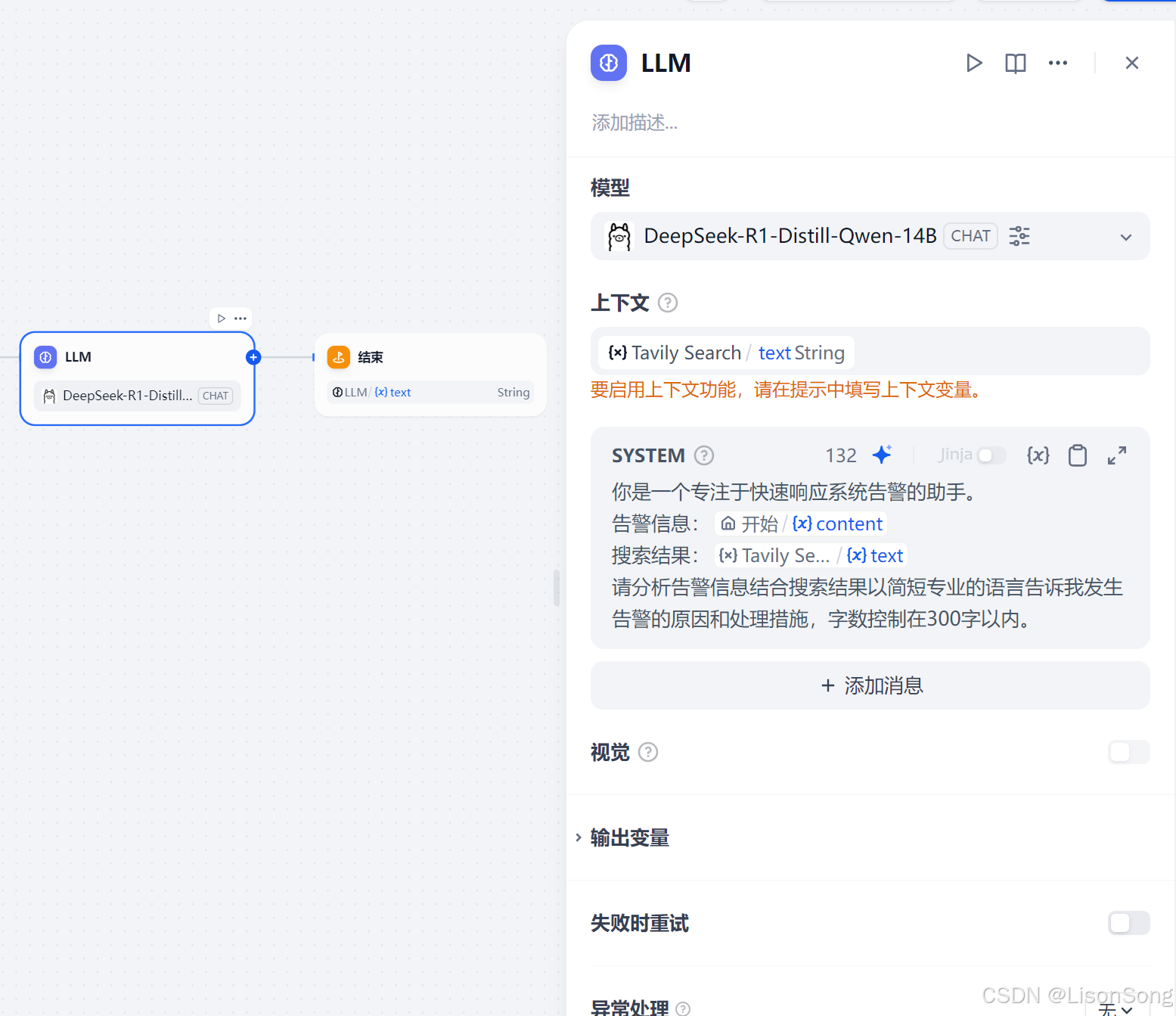This screenshot has width=1176, height=1016.
Task: Open model parameter settings sliders icon
Action: (x=1019, y=236)
